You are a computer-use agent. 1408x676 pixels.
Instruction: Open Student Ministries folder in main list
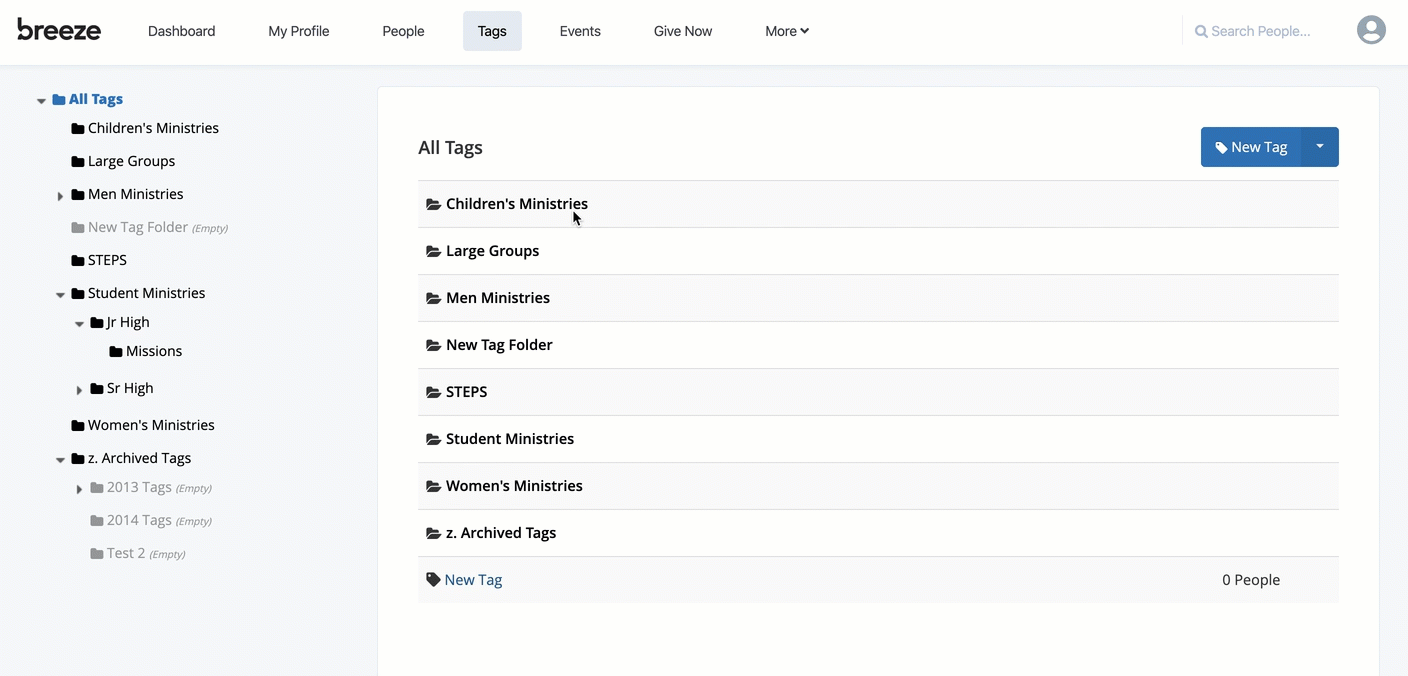pos(510,439)
